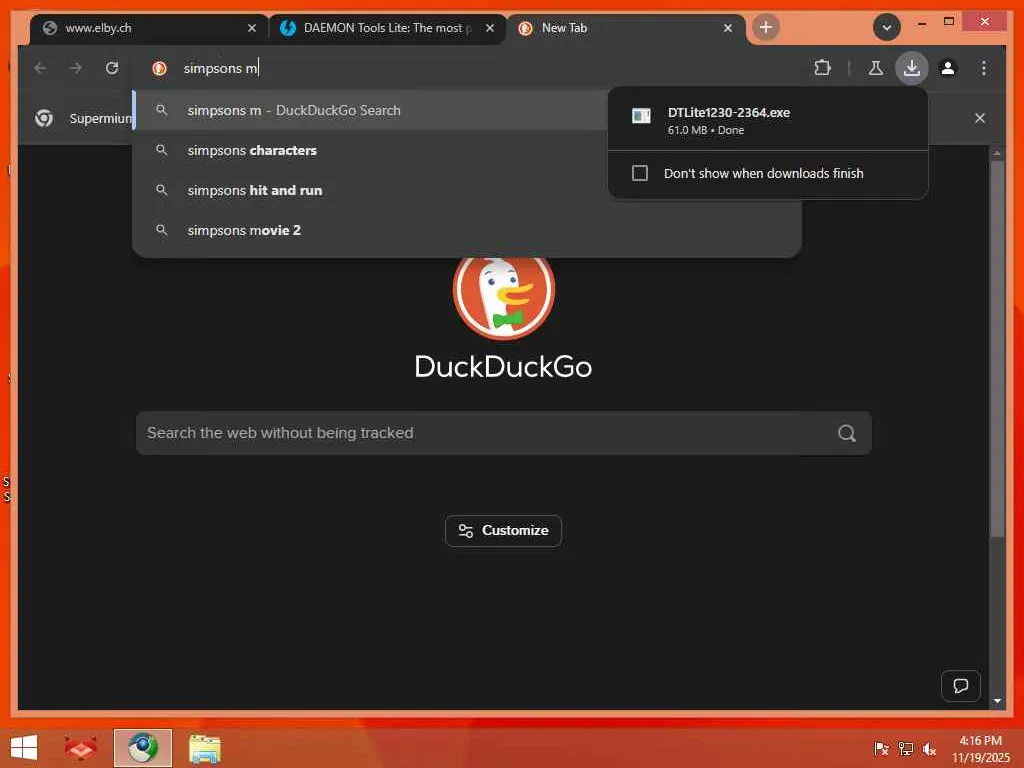Click the muted volume tray icon
Viewport: 1024px width, 768px height.
[x=929, y=748]
